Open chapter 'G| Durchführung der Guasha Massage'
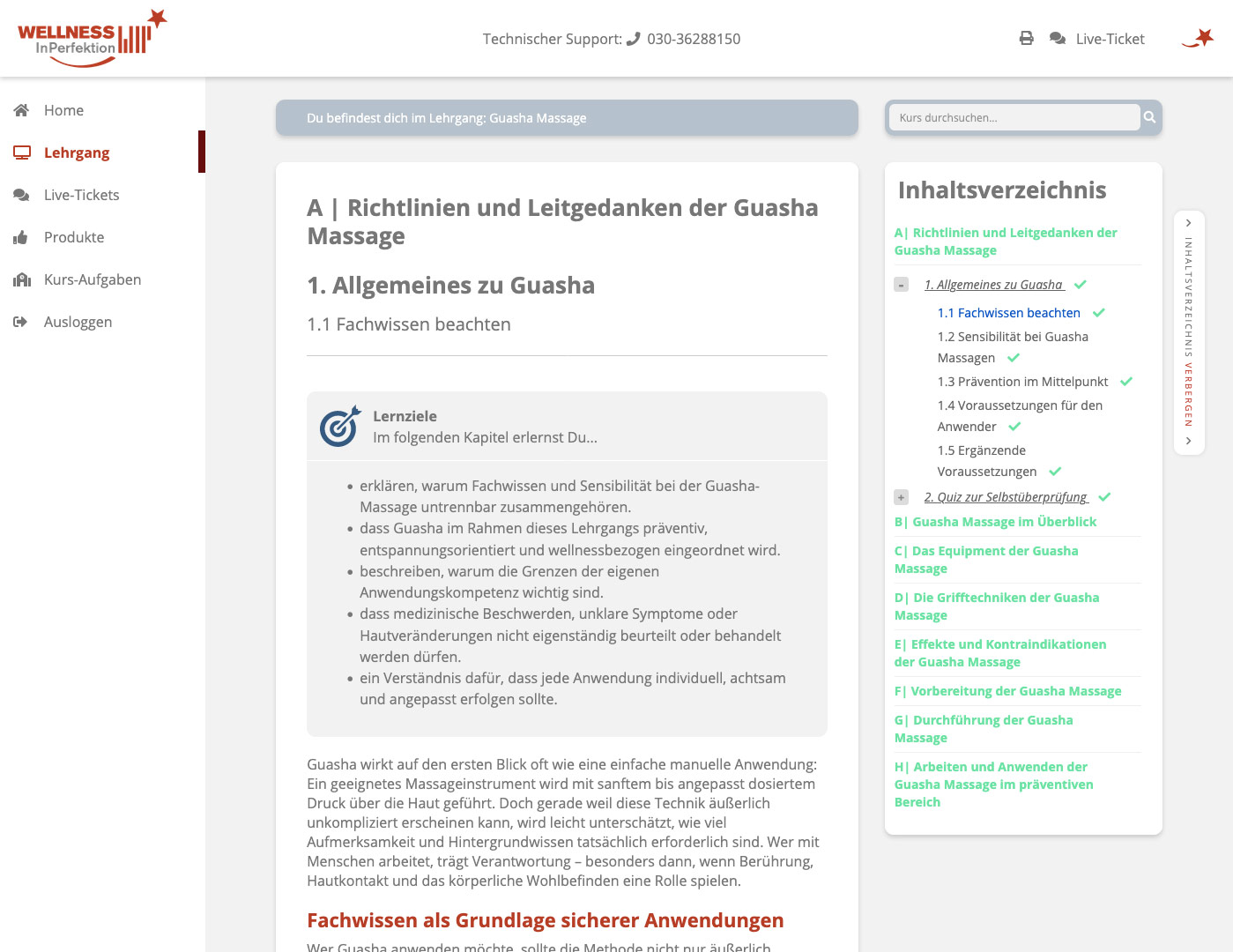Image resolution: width=1233 pixels, height=952 pixels. pos(984,729)
